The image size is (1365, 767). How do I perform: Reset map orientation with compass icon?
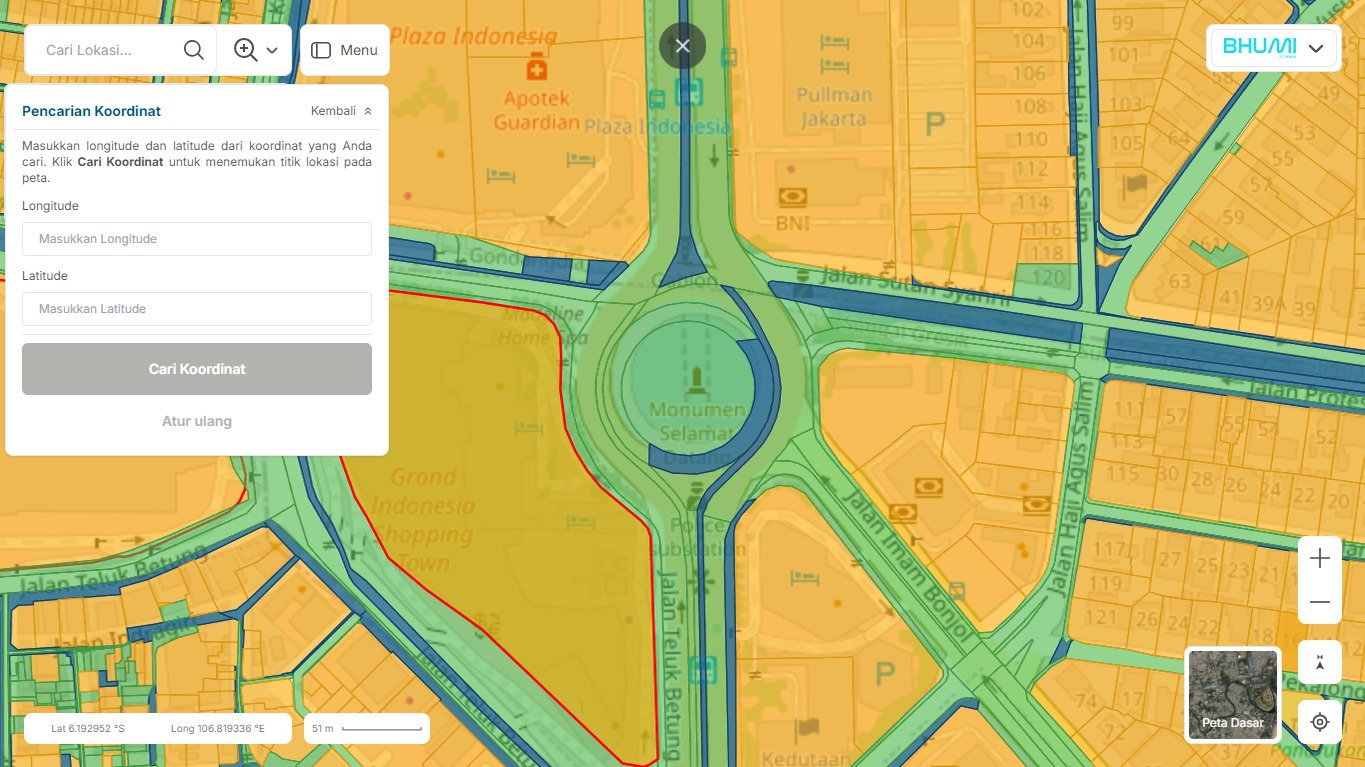(1320, 663)
